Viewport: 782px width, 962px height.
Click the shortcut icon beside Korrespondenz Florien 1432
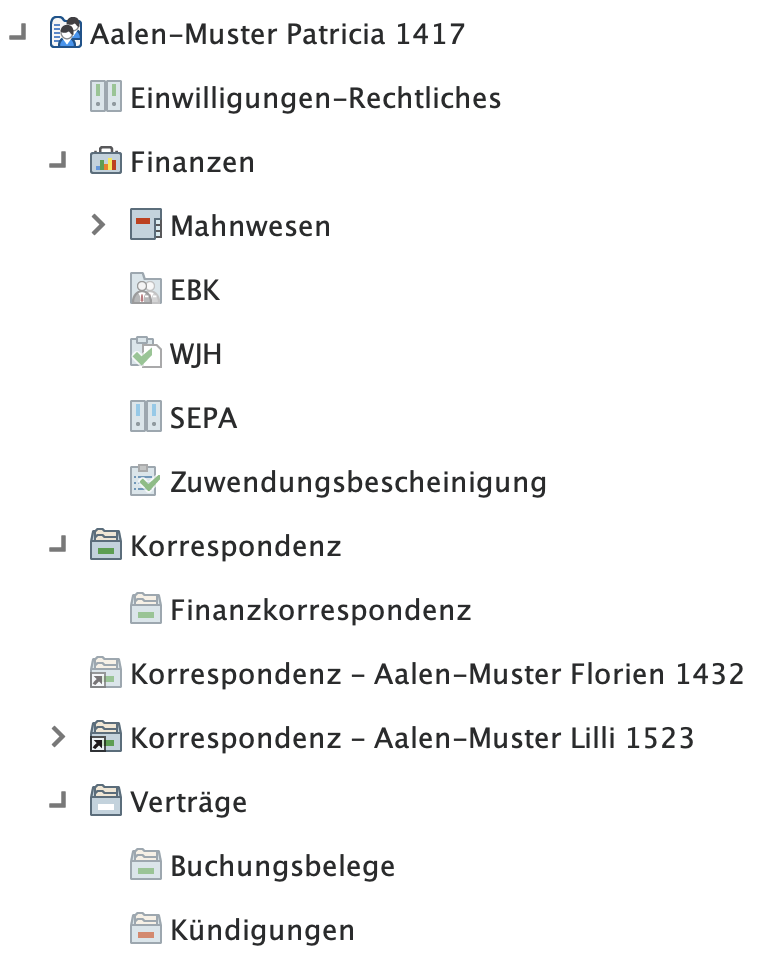pos(106,674)
